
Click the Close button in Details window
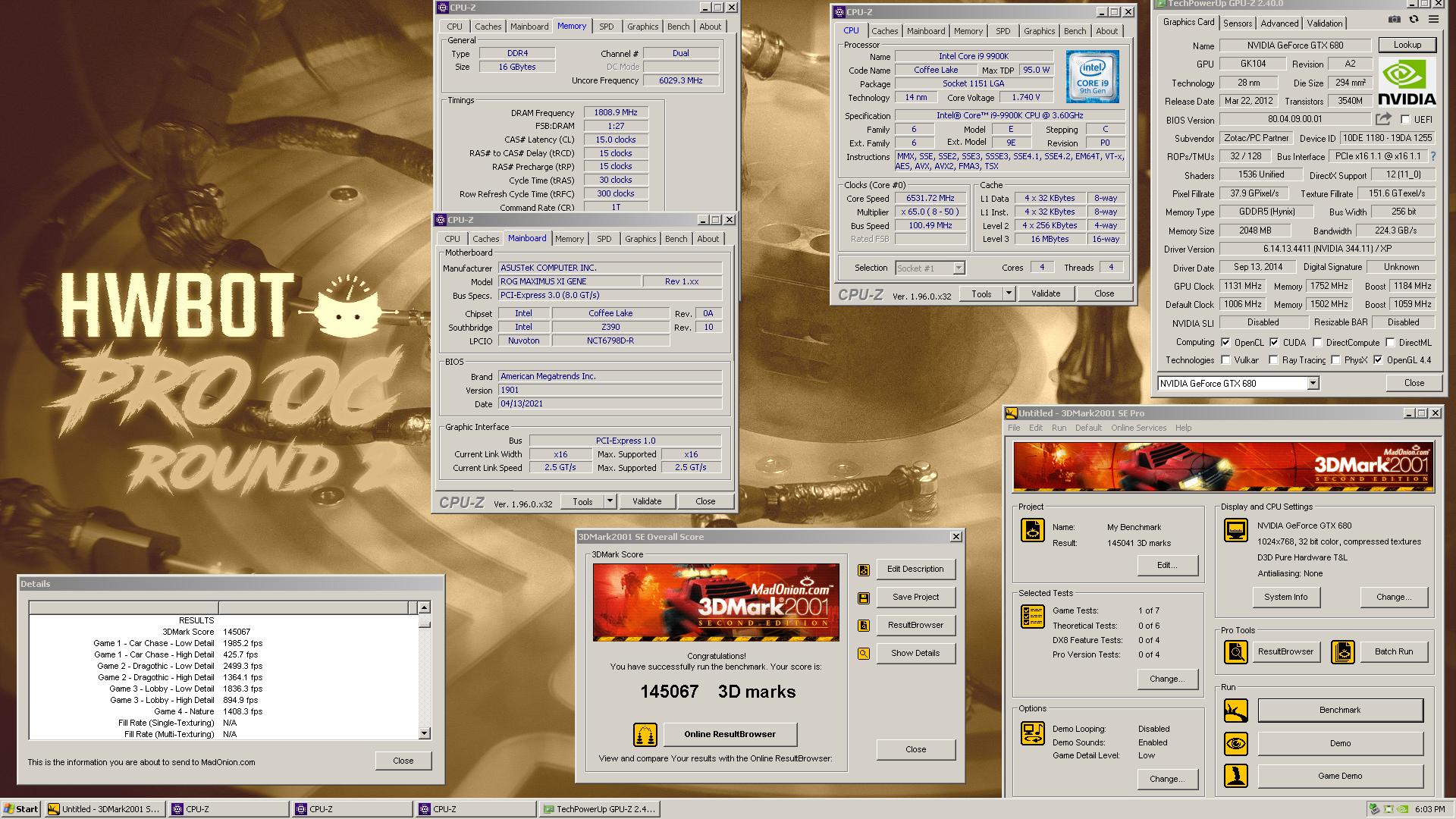403,761
